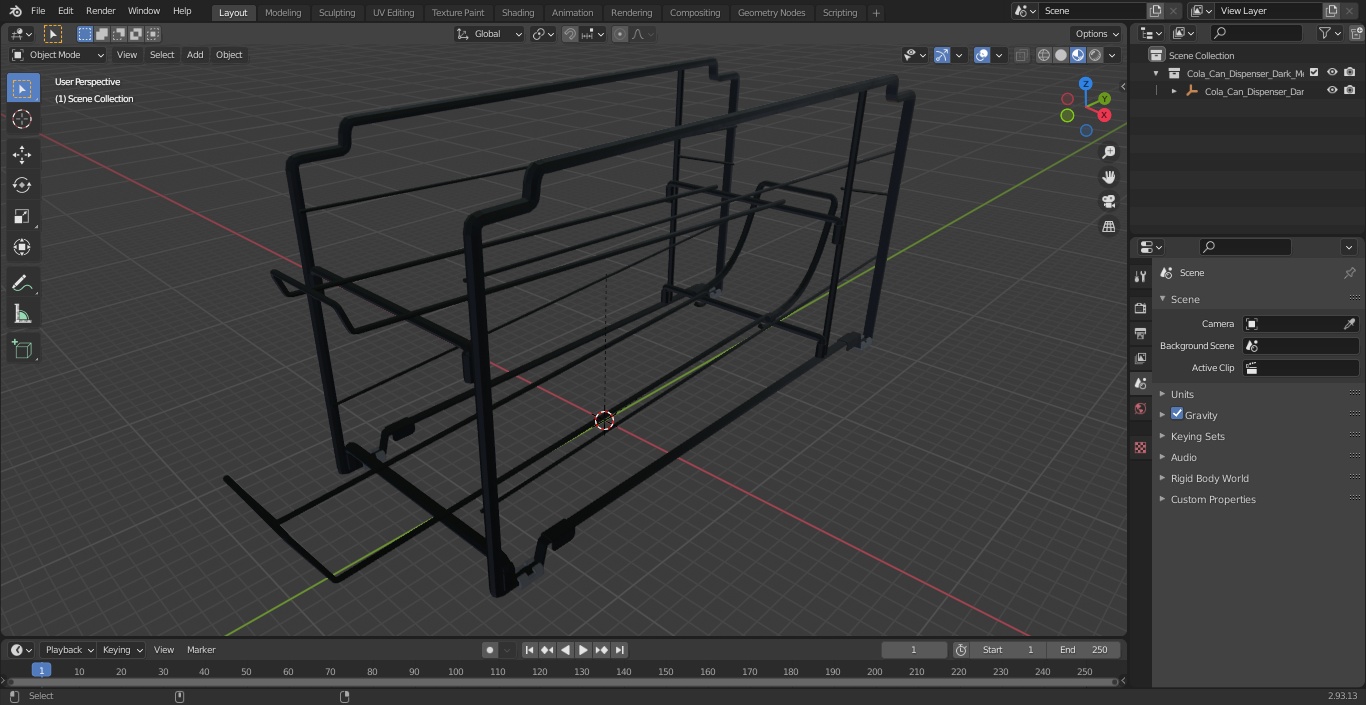Switch to solid shading mode

[x=1060, y=55]
